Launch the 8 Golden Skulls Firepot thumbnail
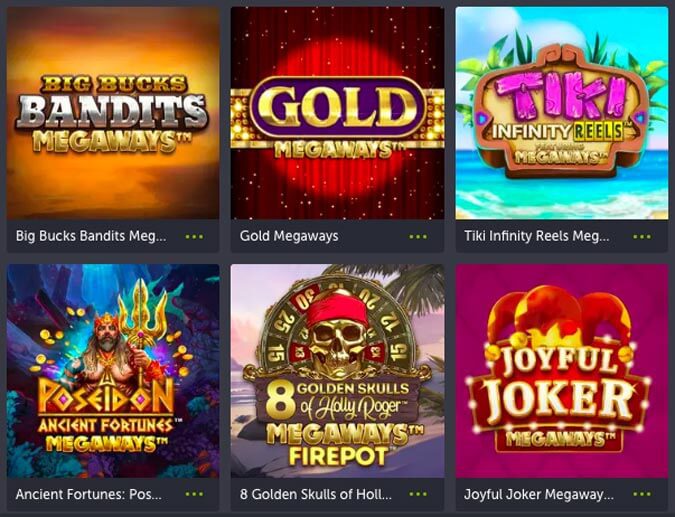 [338, 371]
